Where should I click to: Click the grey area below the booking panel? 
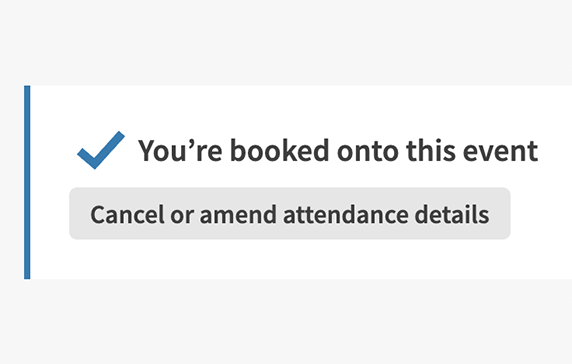click(286, 323)
